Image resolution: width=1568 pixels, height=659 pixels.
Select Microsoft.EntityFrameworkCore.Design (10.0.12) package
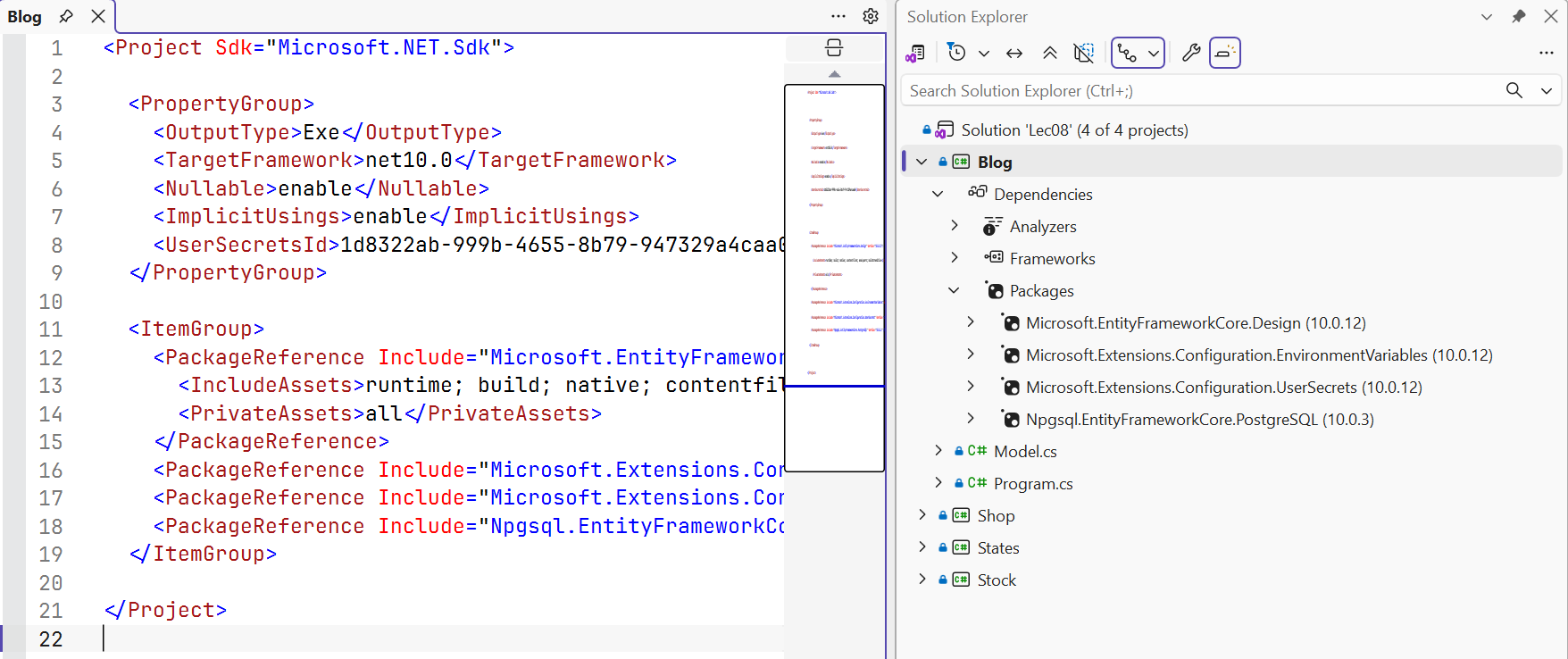(x=1196, y=323)
